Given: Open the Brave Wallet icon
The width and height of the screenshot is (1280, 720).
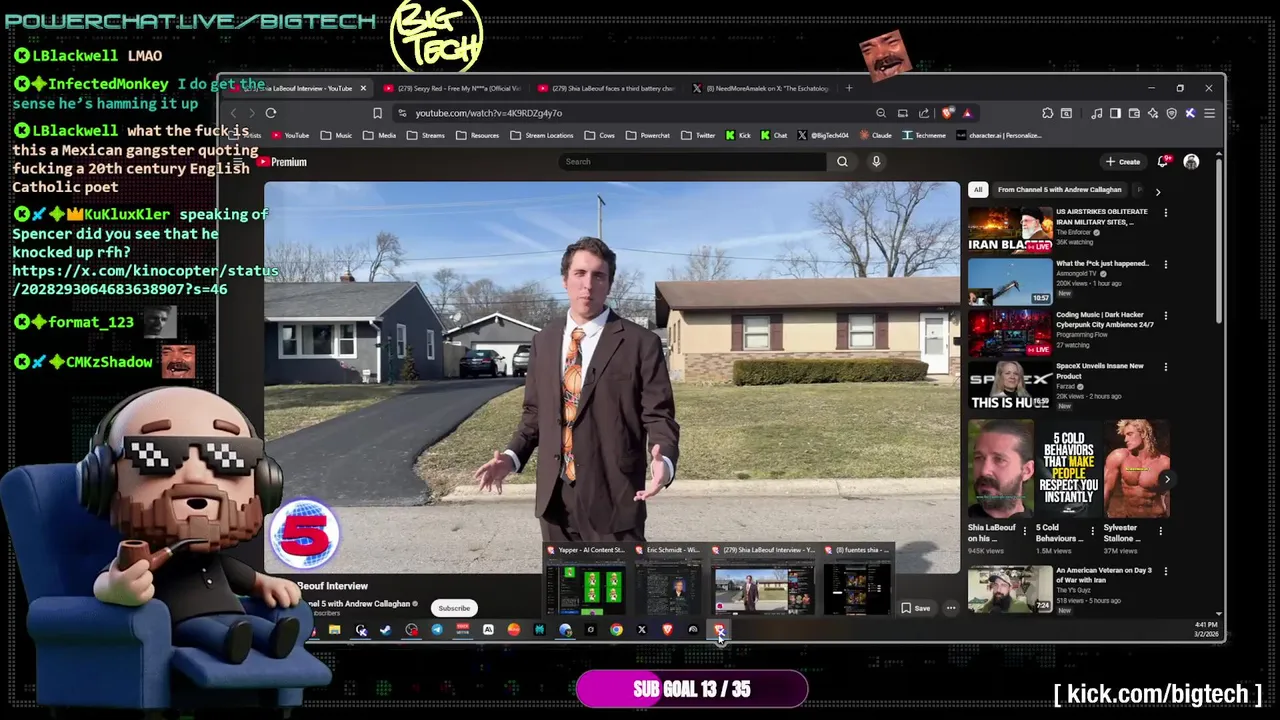Looking at the screenshot, I should [1134, 113].
